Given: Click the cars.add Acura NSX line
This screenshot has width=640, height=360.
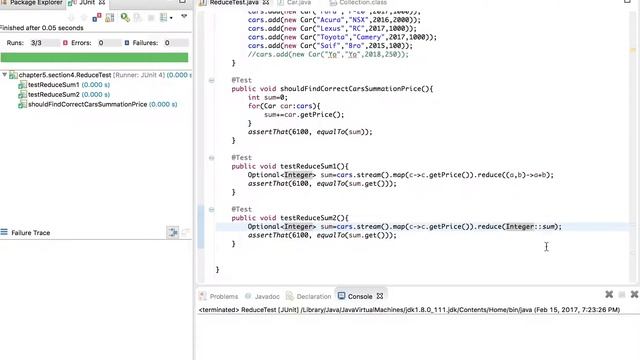Looking at the screenshot, I should (x=334, y=20).
